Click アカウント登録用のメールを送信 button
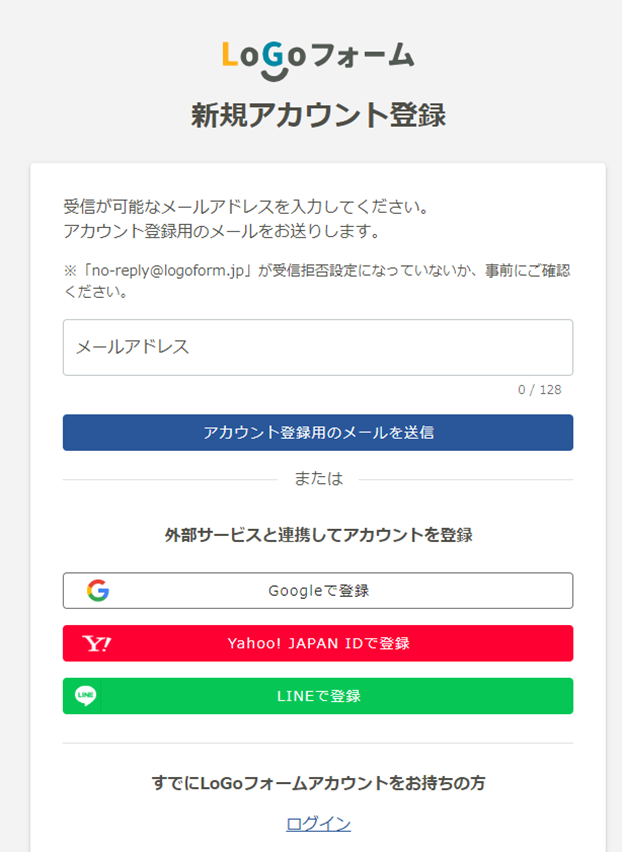 coord(318,433)
